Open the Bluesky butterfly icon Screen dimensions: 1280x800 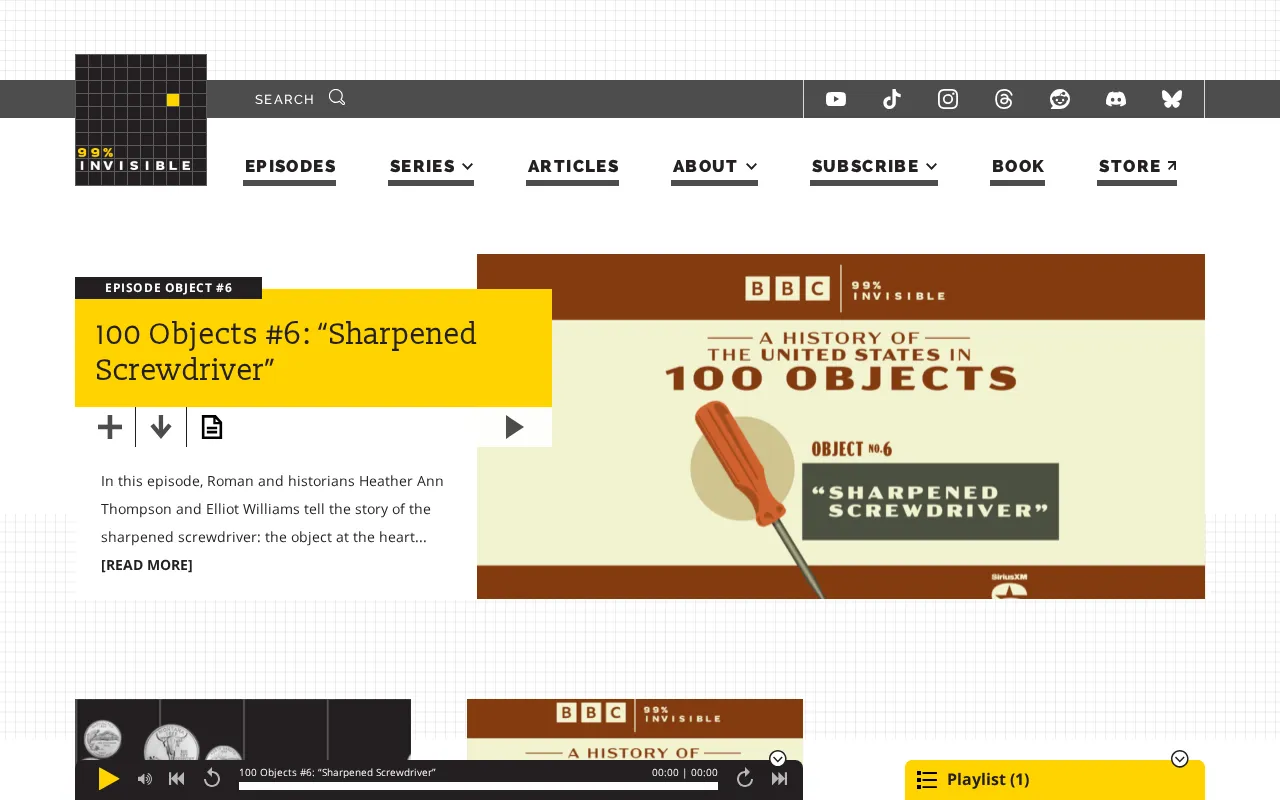click(1172, 99)
